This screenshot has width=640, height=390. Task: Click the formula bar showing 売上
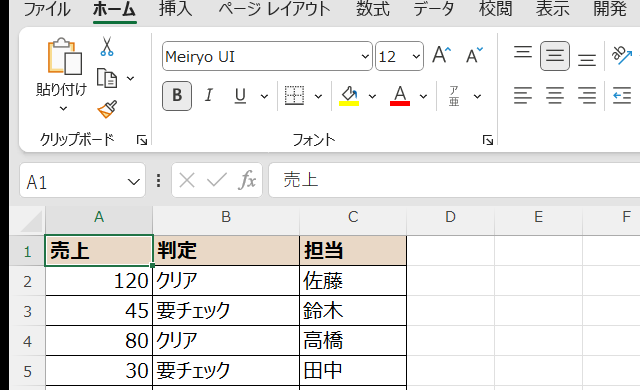(x=454, y=180)
